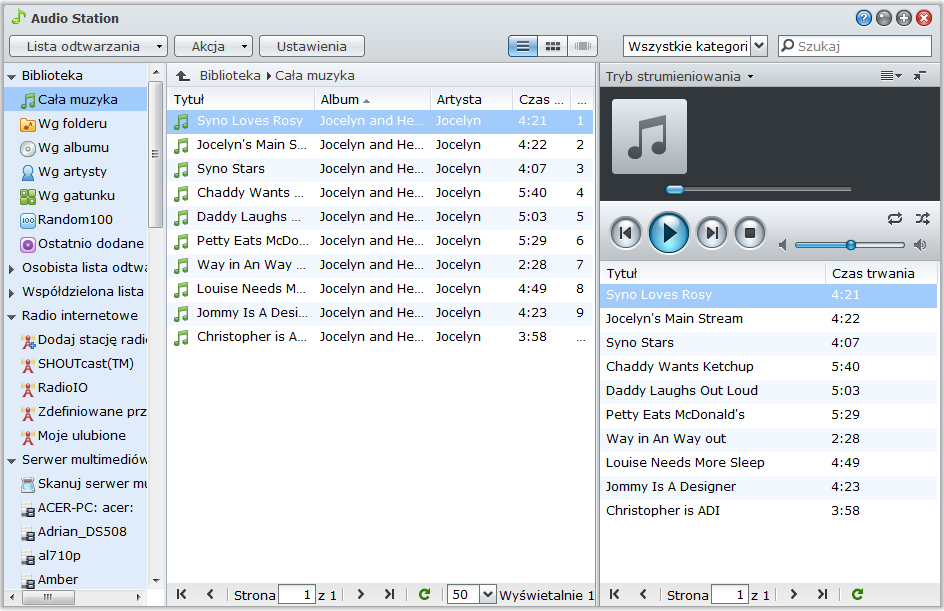Skip to next track
This screenshot has width=944, height=611.
pyautogui.click(x=712, y=233)
